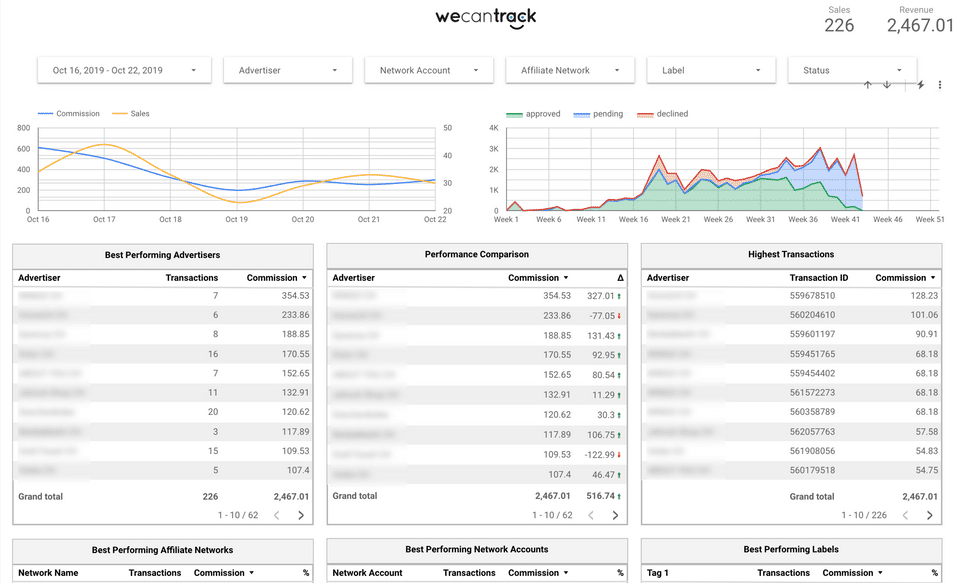Click transaction ID 560179518
The height and width of the screenshot is (583, 960).
click(812, 470)
